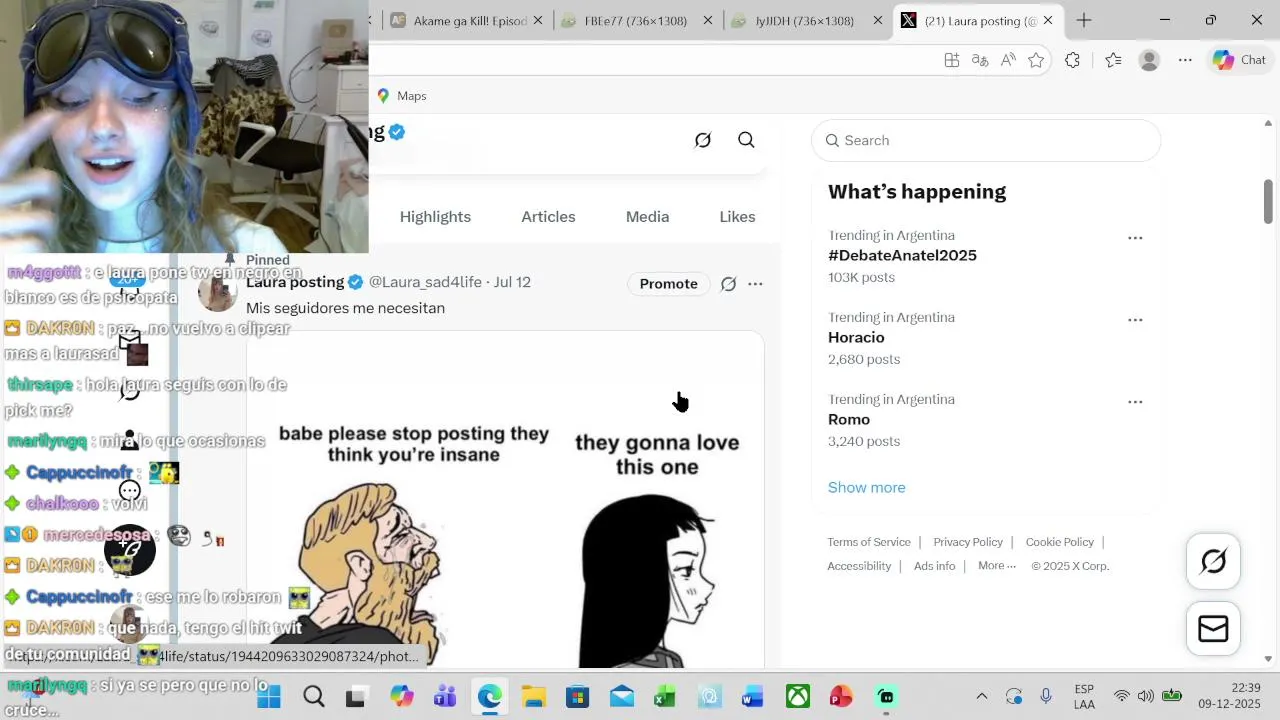This screenshot has height=720, width=1280.
Task: Open Romo trending topic
Action: 849,419
